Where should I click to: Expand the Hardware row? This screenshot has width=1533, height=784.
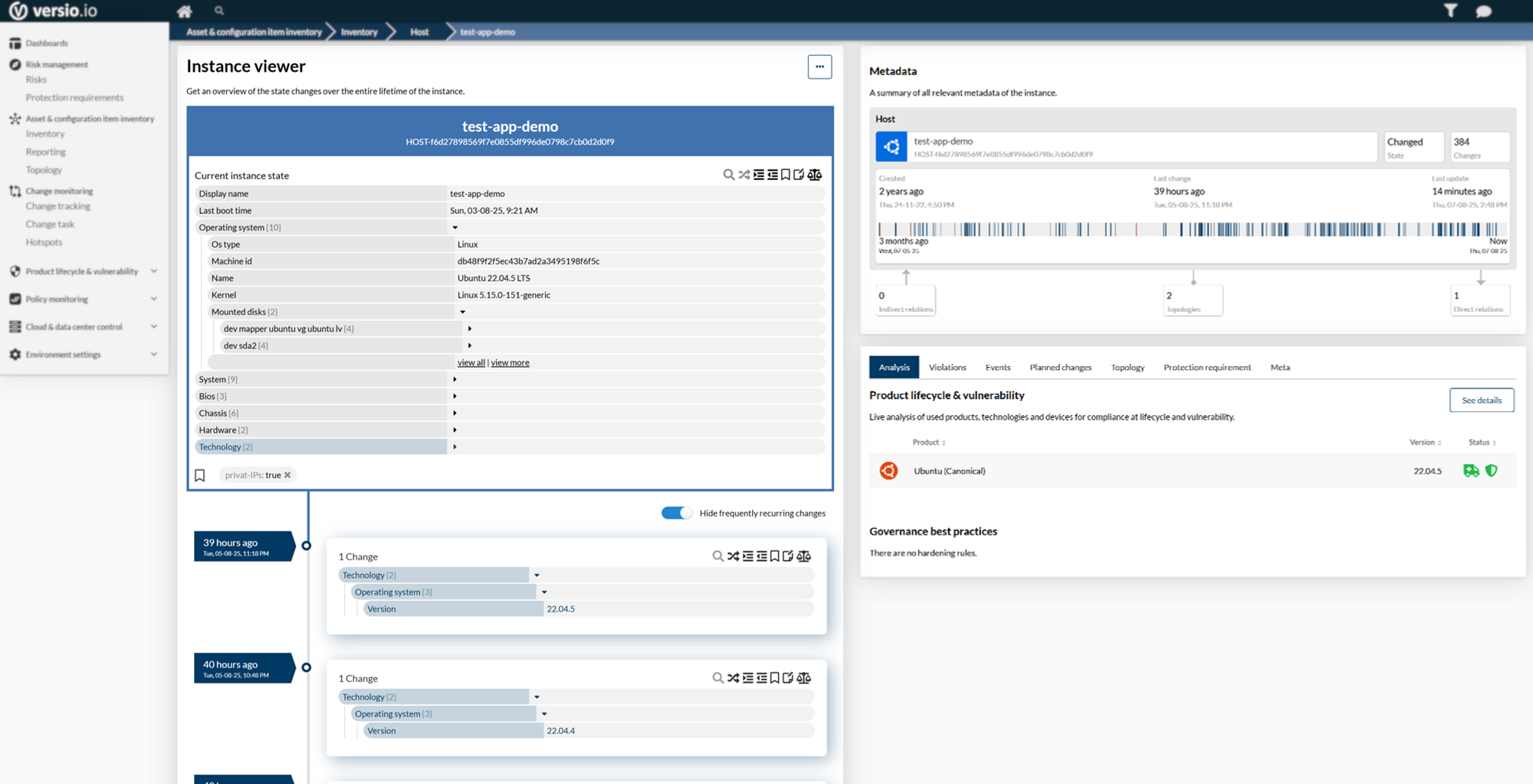455,430
